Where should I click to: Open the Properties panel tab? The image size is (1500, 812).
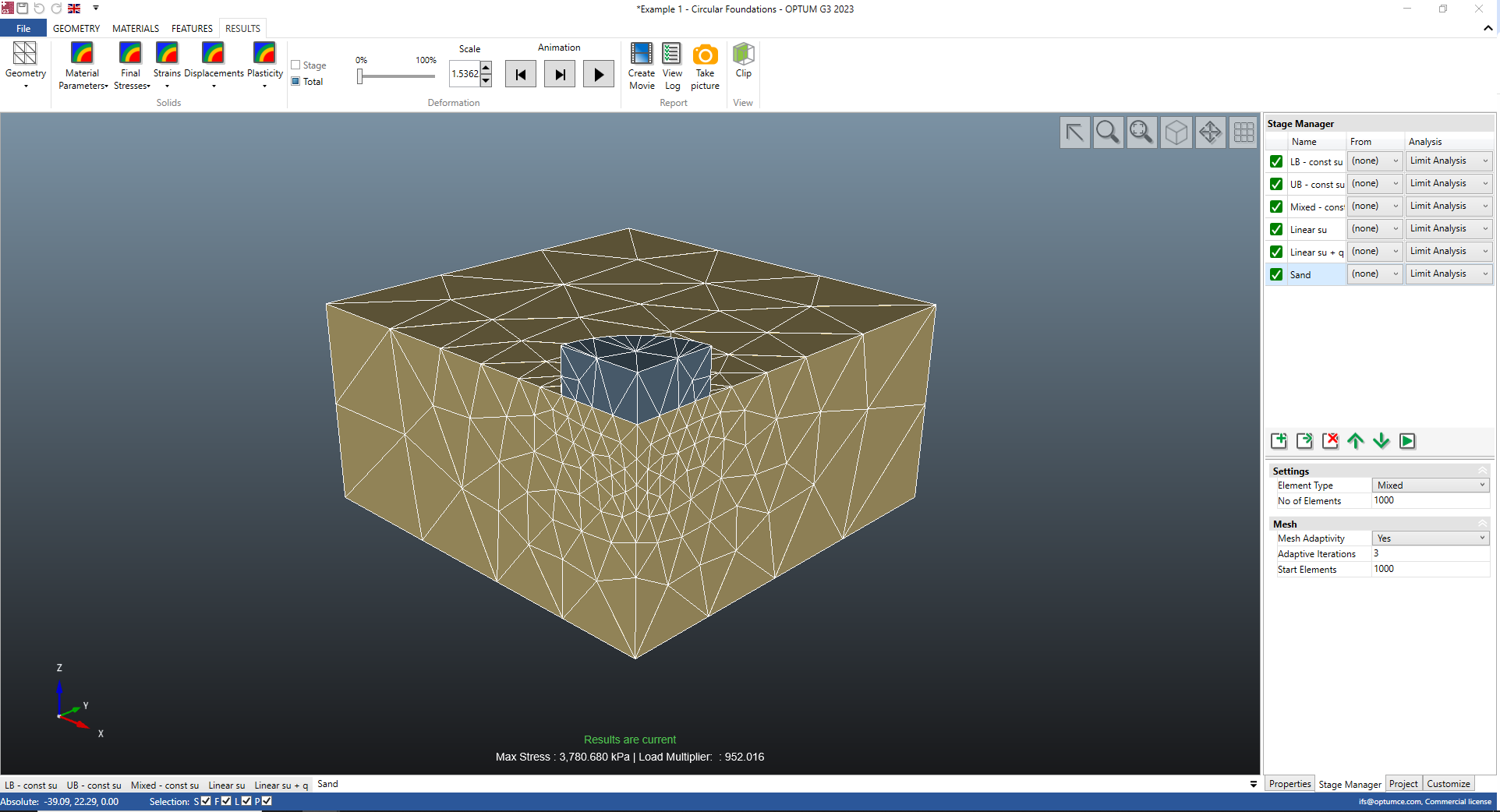tap(1290, 784)
